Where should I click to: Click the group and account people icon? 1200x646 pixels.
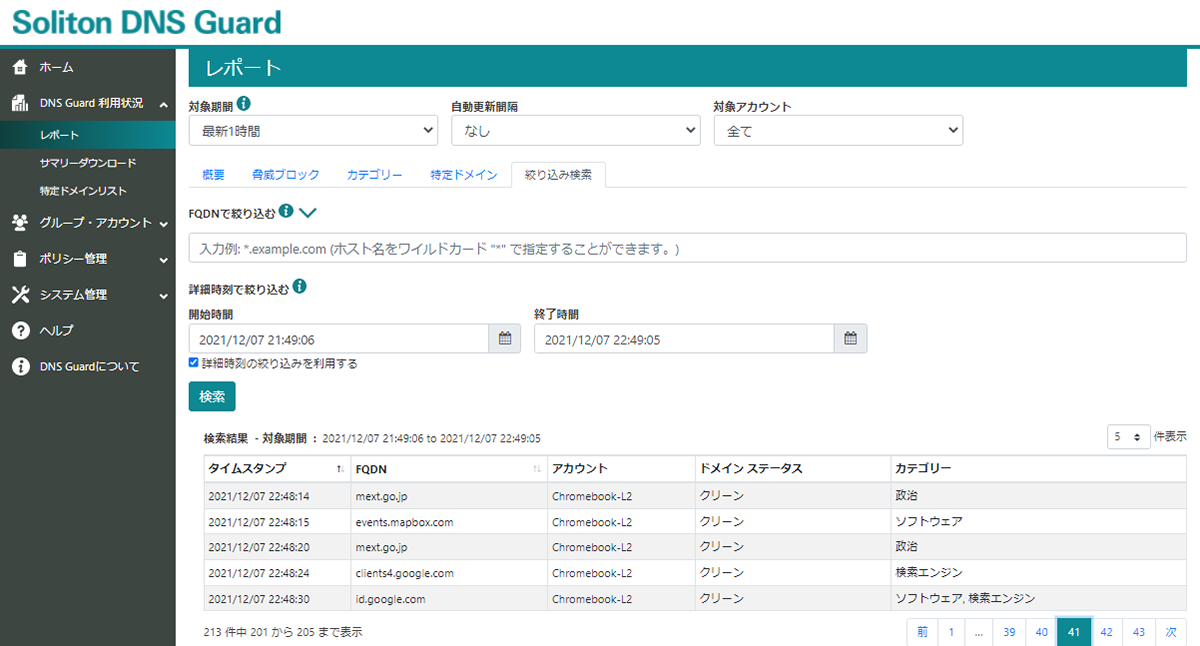tap(19, 223)
